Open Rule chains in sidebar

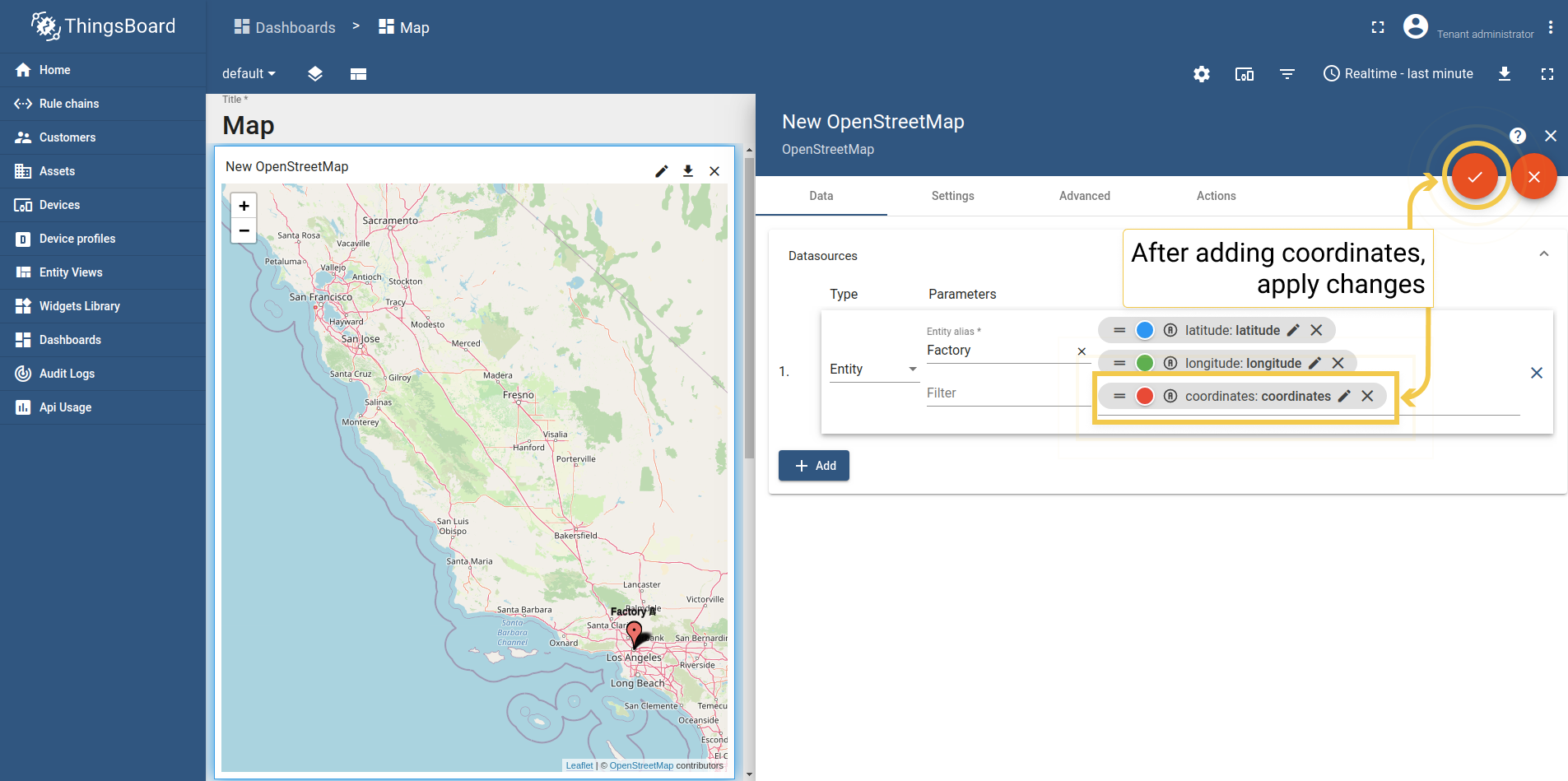(x=103, y=104)
